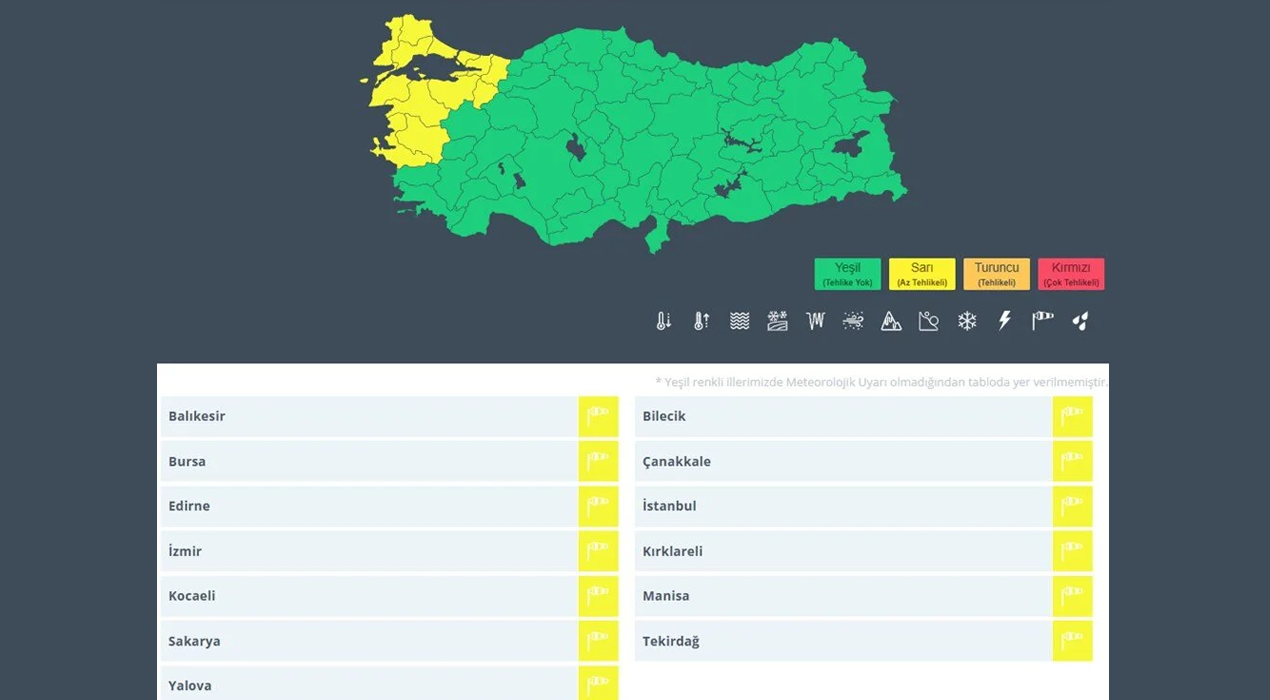Click the Tekirdağ row wind icon
Screen dimensions: 1270x700
coord(1072,641)
